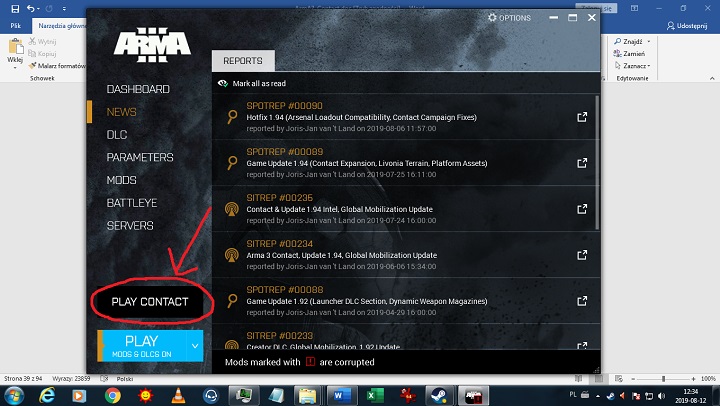Open SITREP #00235 external link icon
720x406 pixels.
pos(582,209)
